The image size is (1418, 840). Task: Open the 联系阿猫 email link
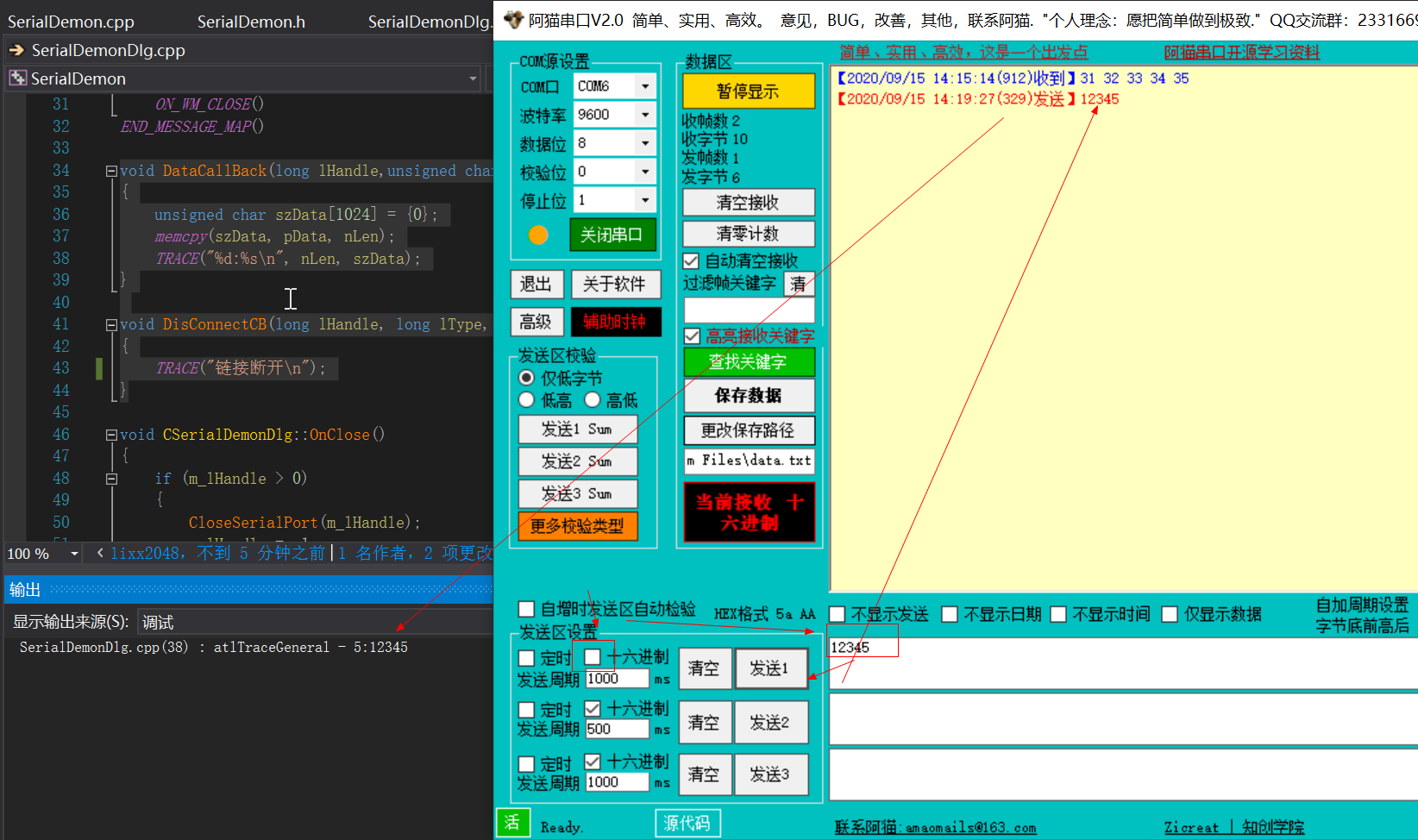(935, 828)
